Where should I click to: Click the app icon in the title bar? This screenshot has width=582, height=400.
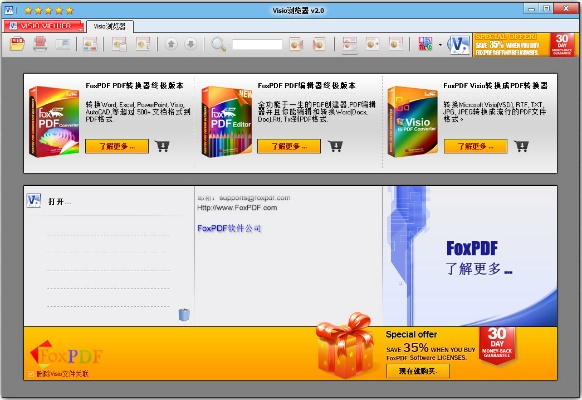[9, 10]
